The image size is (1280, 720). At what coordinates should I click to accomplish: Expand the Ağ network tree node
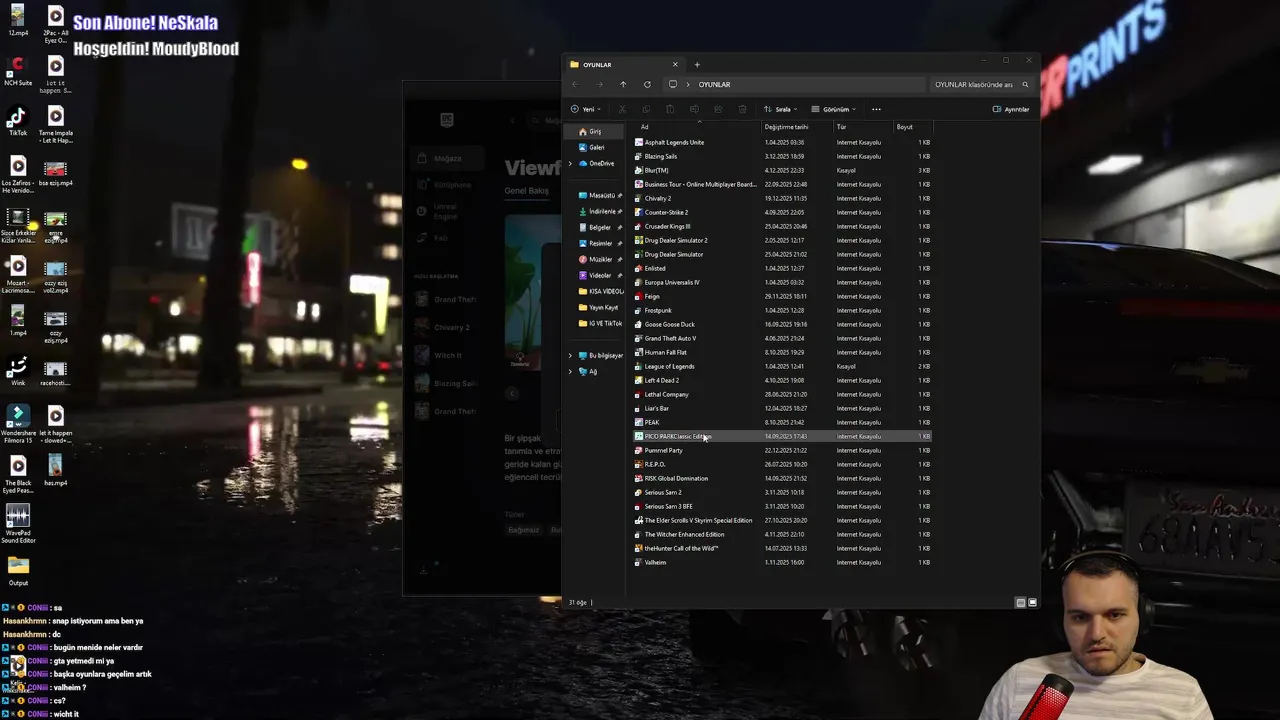[571, 371]
